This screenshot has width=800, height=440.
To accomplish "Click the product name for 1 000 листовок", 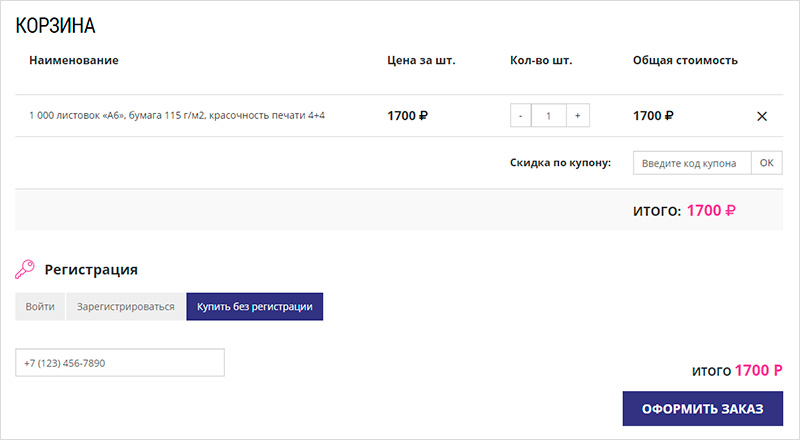I will click(x=177, y=115).
